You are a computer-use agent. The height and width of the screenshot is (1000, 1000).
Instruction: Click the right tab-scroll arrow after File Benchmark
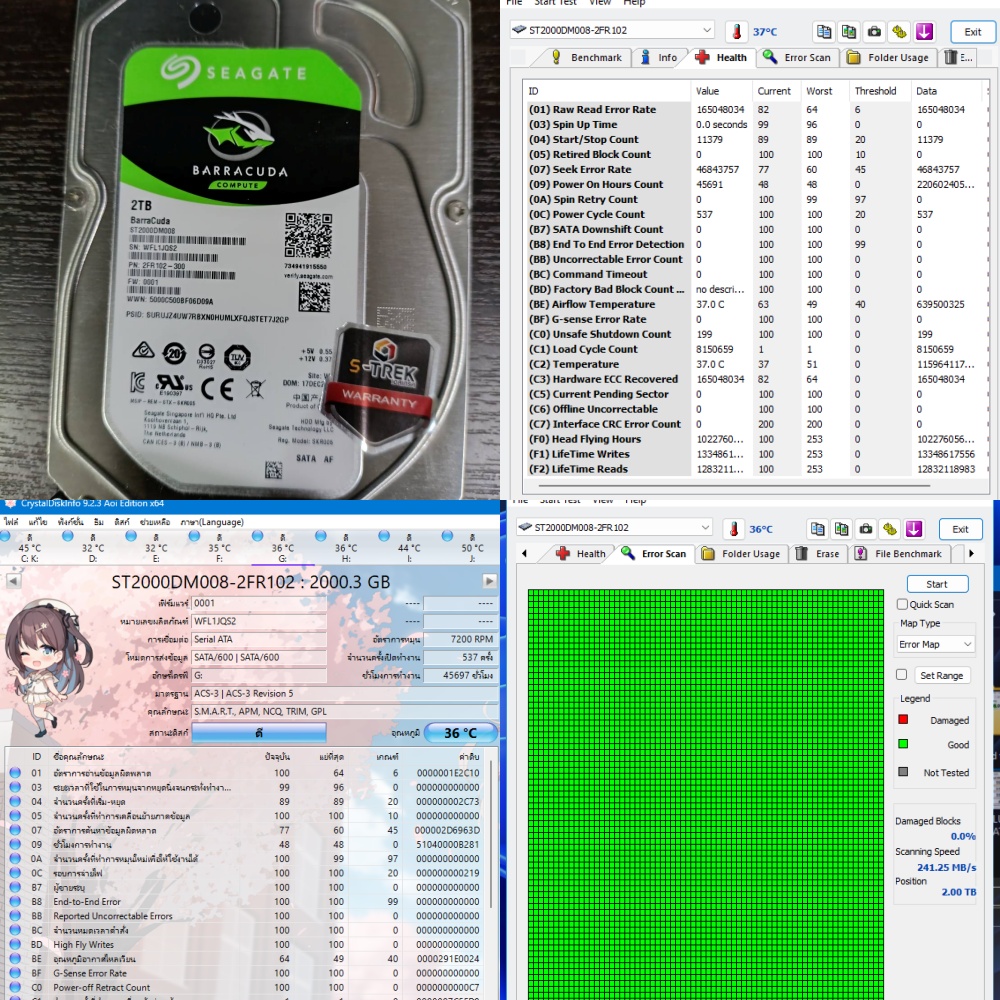pyautogui.click(x=971, y=554)
